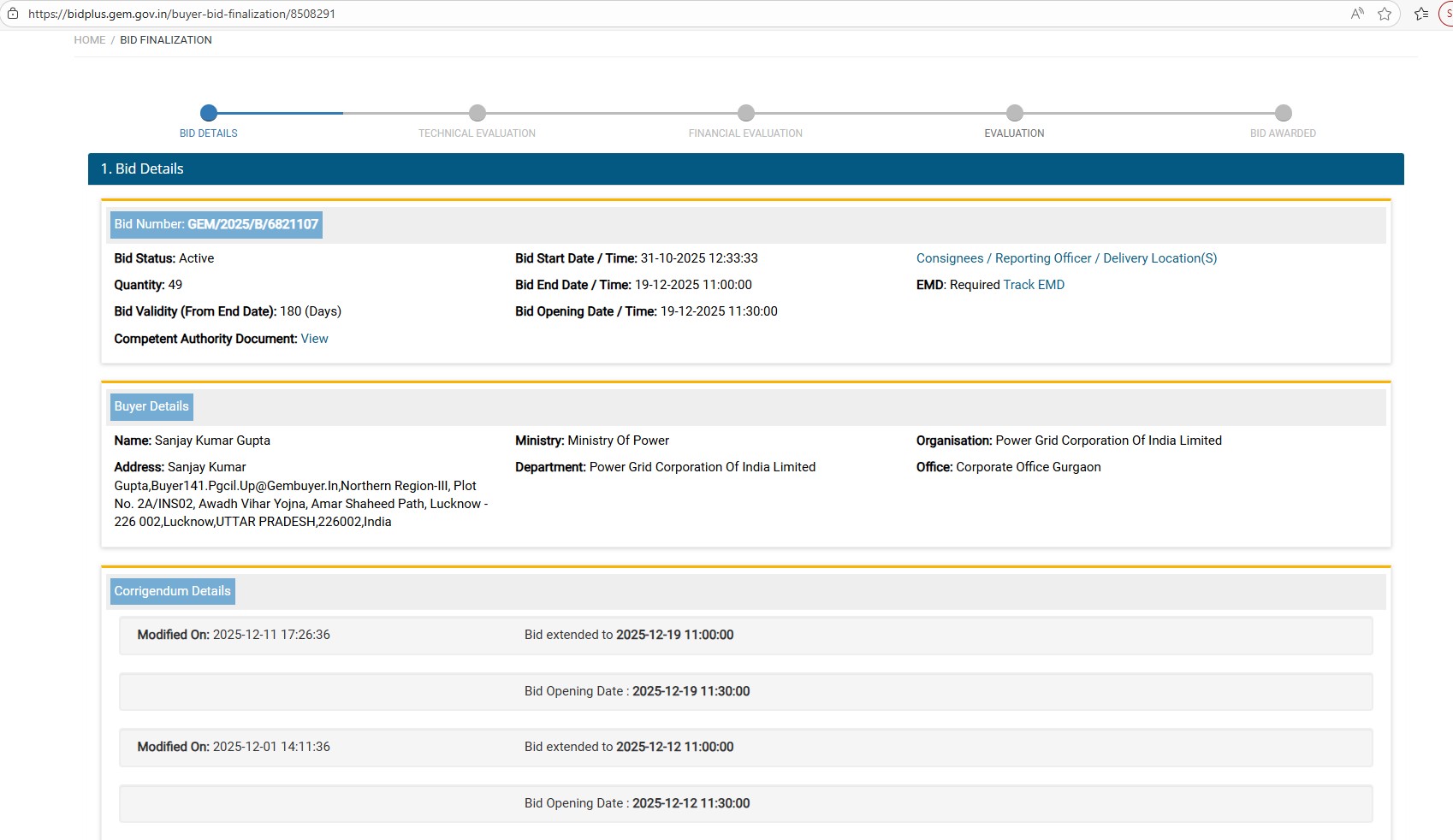View the Competent Authority Document
This screenshot has height=840, width=1453.
click(314, 339)
